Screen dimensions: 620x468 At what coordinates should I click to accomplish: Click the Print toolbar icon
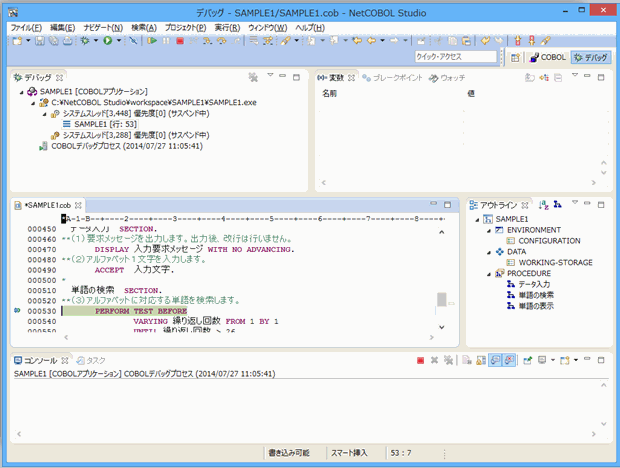68,41
